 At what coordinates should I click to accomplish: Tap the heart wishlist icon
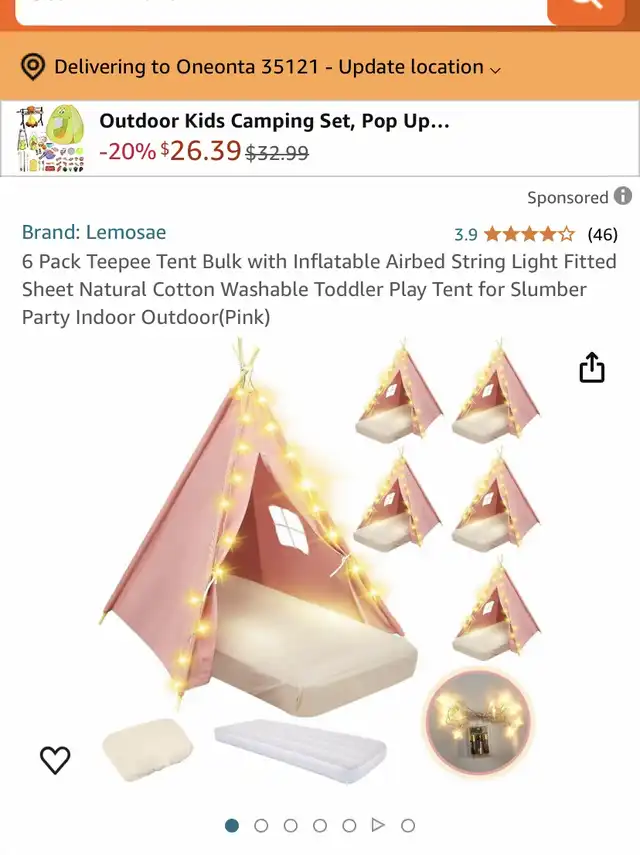pyautogui.click(x=55, y=760)
